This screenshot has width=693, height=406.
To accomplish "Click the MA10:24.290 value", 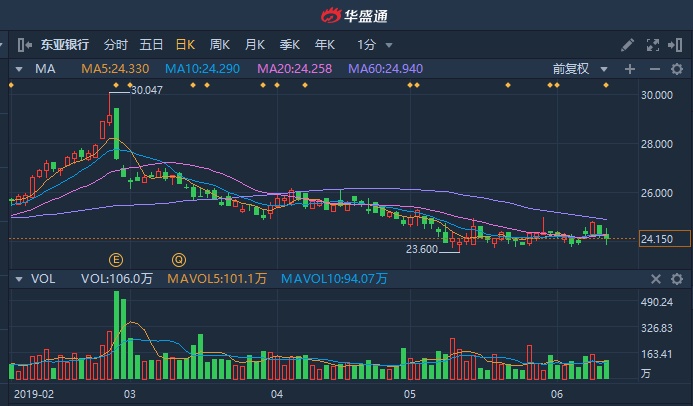I will click(202, 69).
